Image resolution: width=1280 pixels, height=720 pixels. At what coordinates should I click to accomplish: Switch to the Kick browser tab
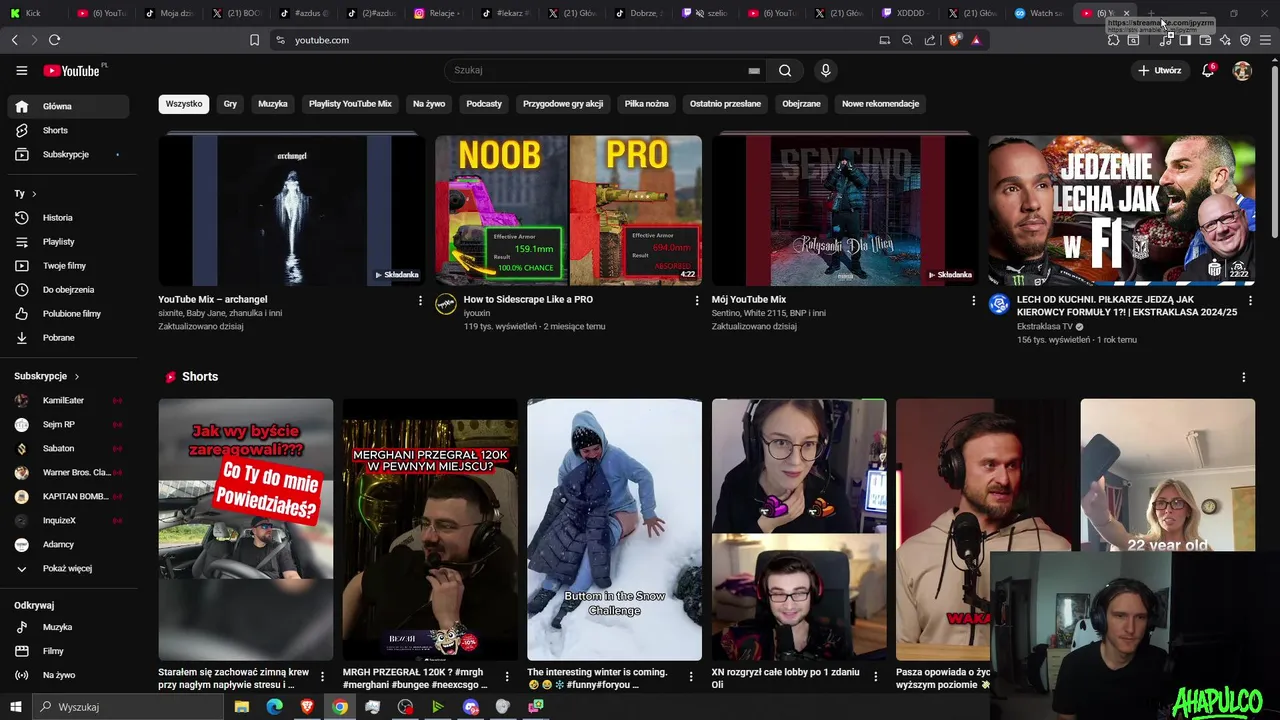coord(33,13)
